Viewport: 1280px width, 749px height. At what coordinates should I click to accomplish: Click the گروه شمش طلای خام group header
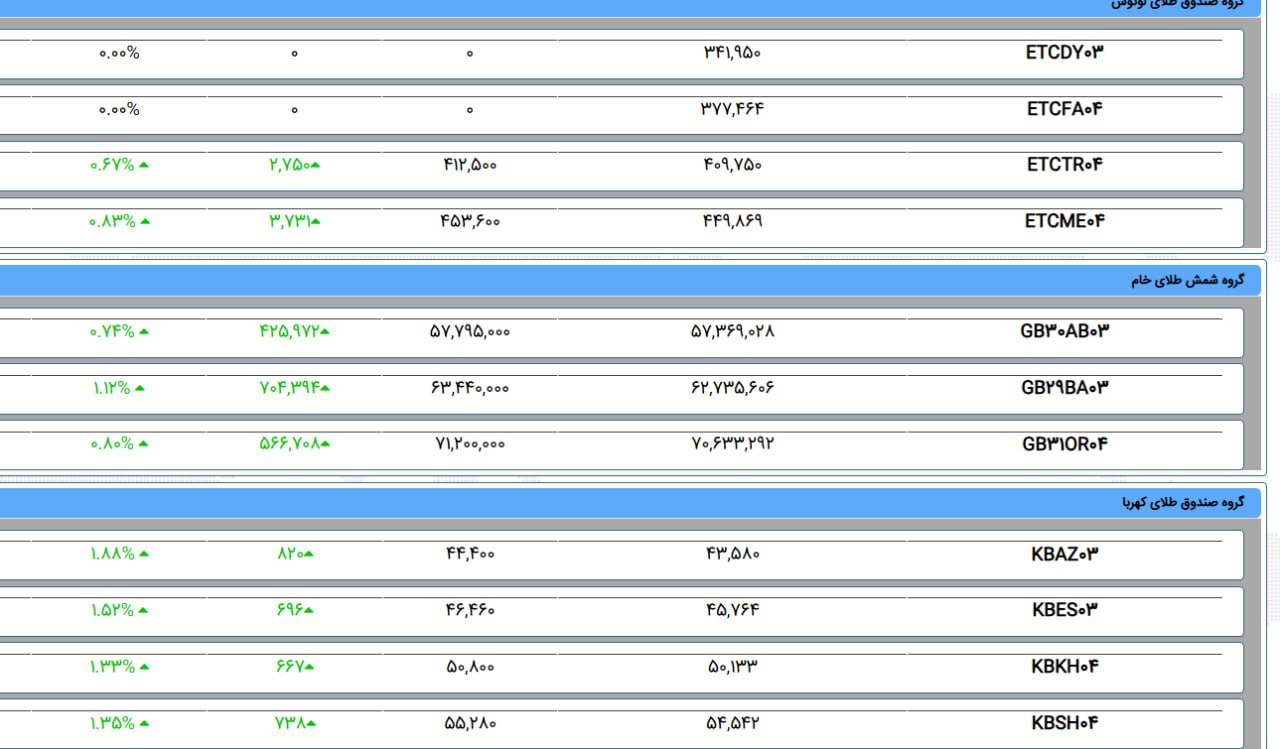[1187, 280]
